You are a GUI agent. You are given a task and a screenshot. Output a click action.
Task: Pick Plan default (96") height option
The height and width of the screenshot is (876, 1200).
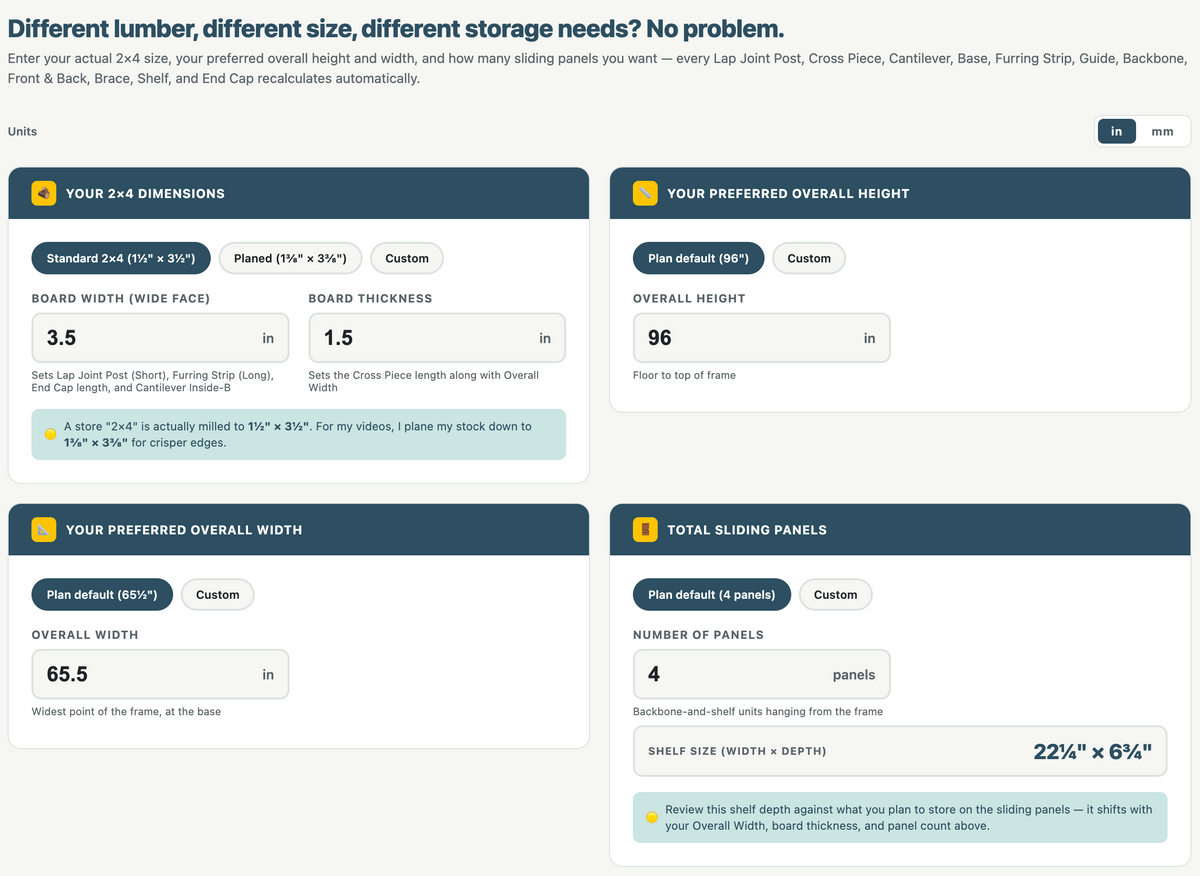pos(698,258)
